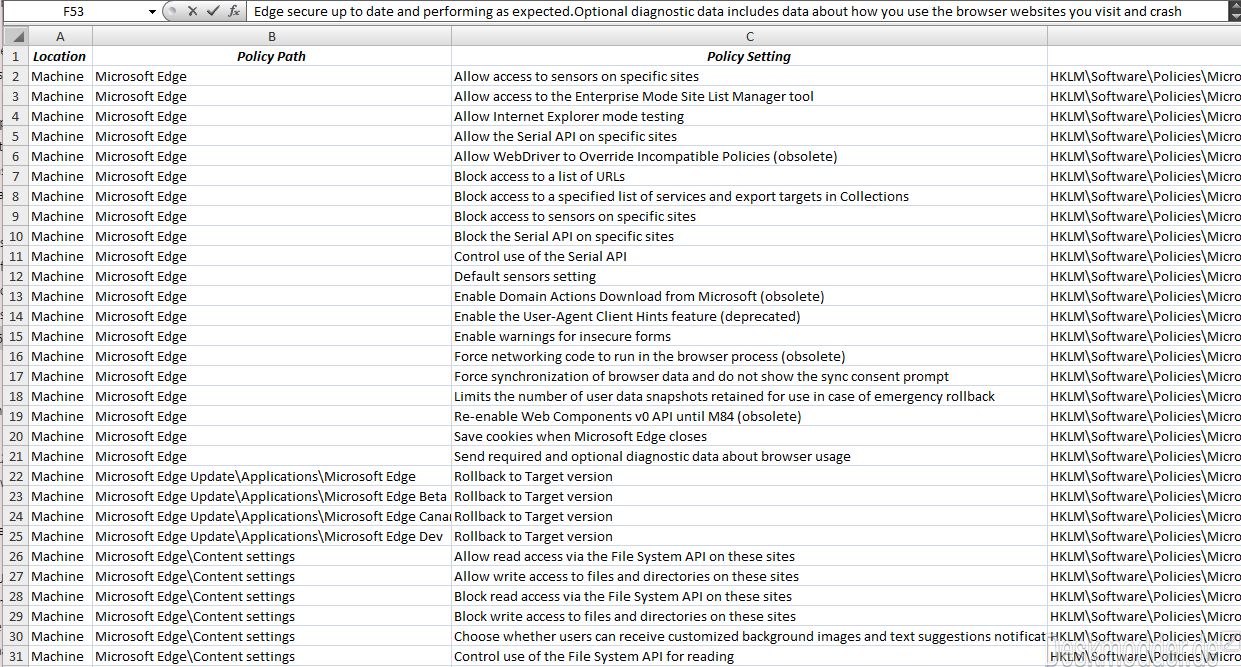Select 'Block write access to files and directories' cell
This screenshot has height=667, width=1241.
(x=749, y=616)
